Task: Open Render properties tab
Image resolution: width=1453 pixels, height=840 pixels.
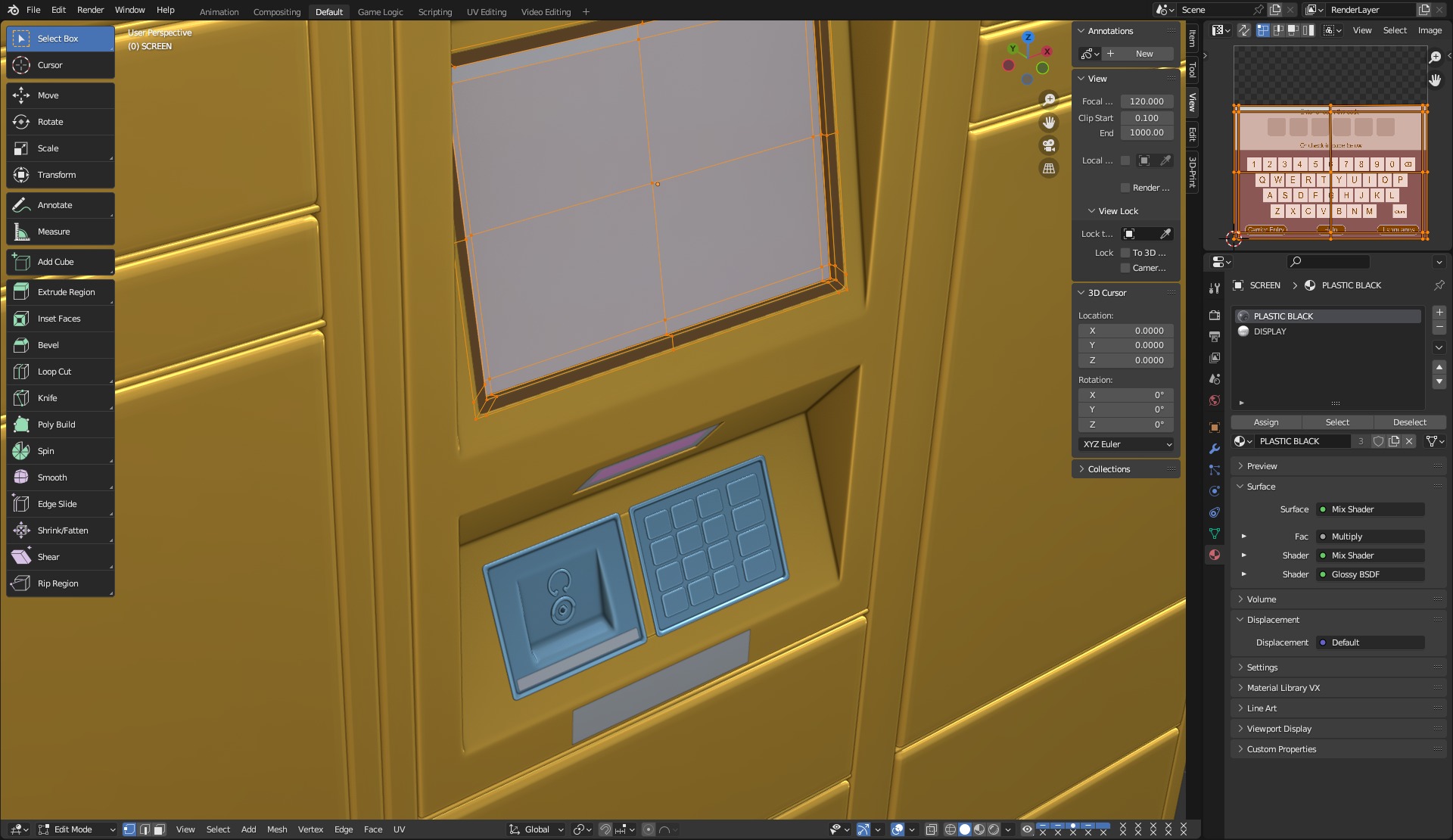Action: [x=1215, y=316]
